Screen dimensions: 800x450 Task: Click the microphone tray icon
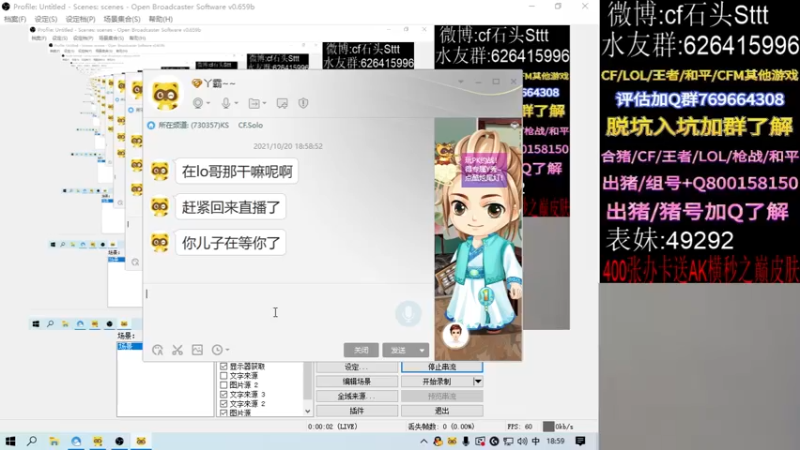coord(466,441)
